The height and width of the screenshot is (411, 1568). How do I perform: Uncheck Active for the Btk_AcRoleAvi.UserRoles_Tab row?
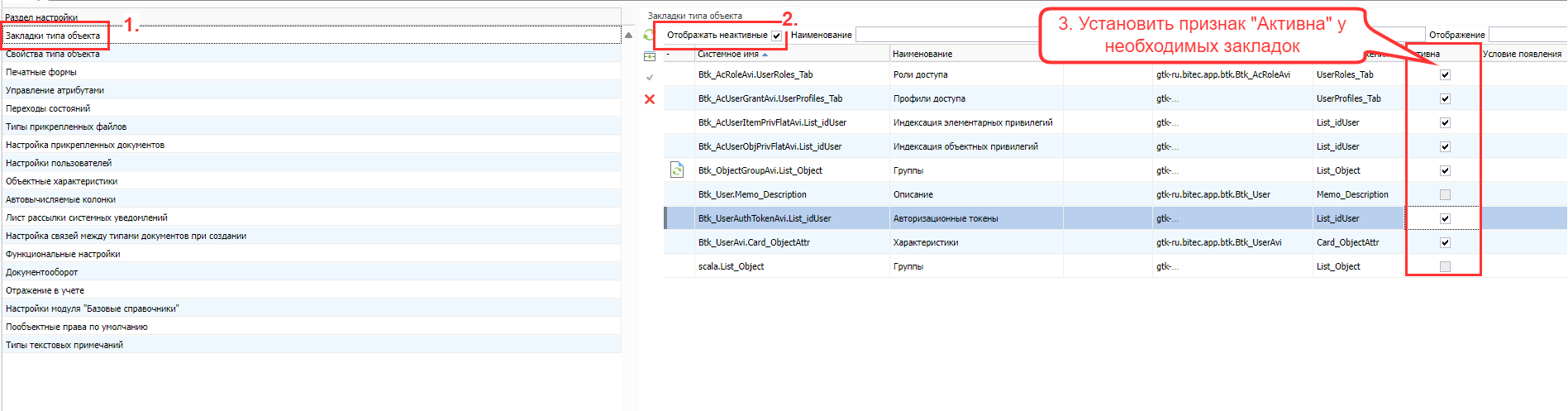(x=1445, y=75)
